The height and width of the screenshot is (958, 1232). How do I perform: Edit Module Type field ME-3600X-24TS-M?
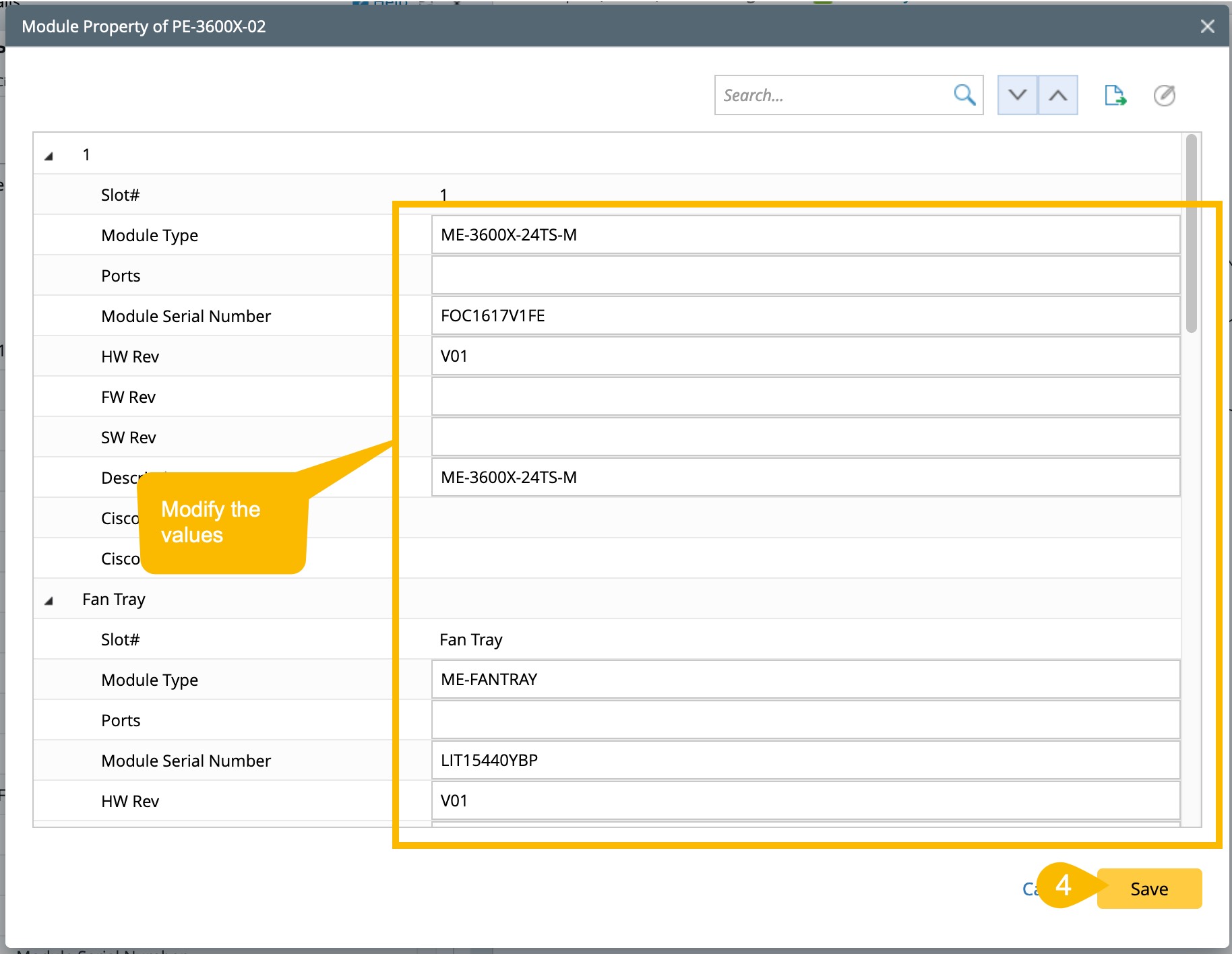tap(805, 234)
